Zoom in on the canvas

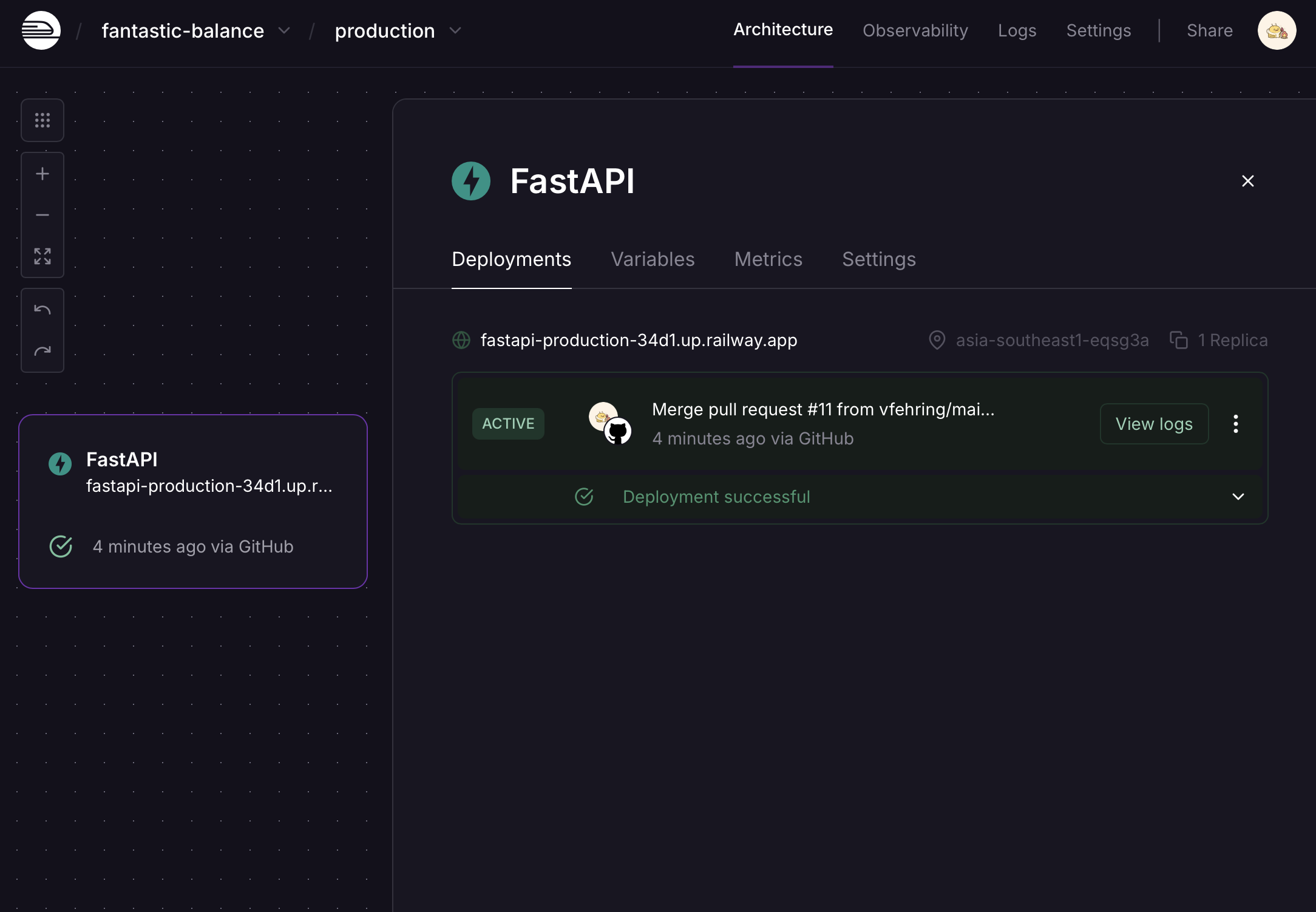point(42,174)
